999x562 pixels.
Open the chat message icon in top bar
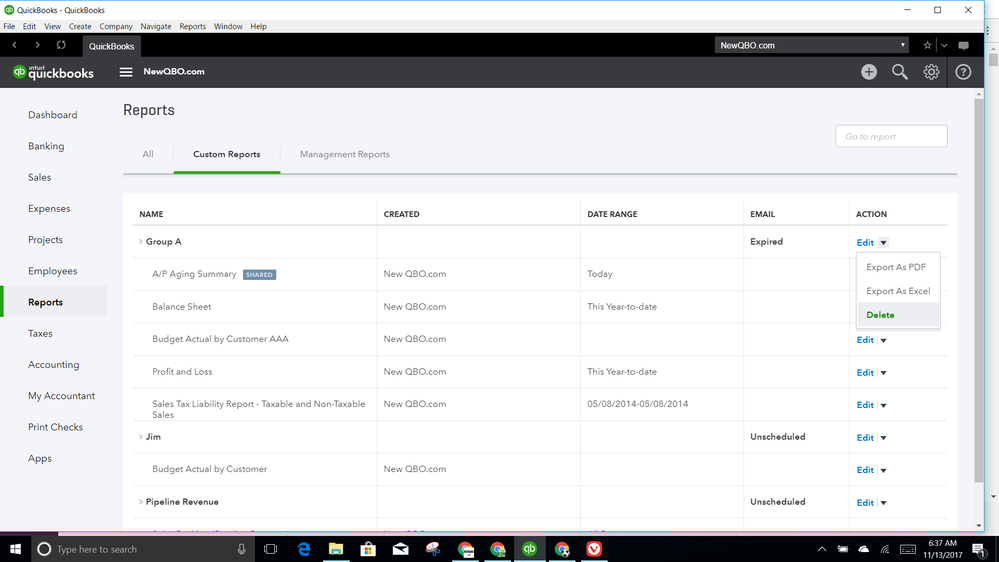pos(963,46)
